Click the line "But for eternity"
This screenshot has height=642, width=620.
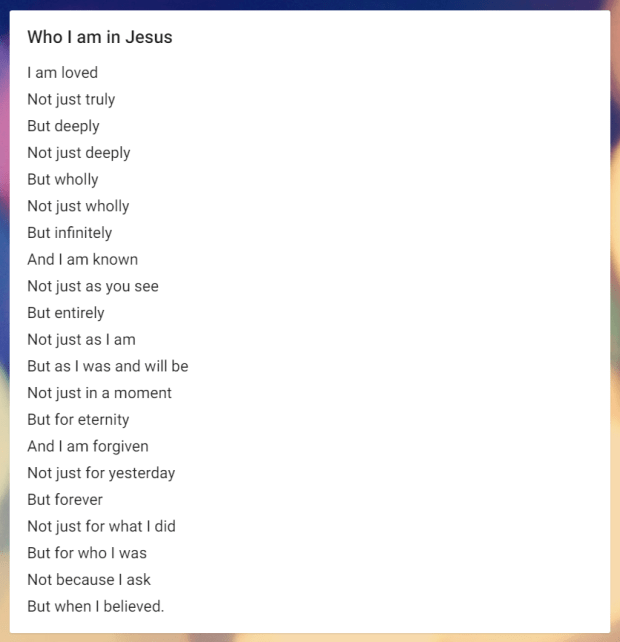[x=78, y=420]
